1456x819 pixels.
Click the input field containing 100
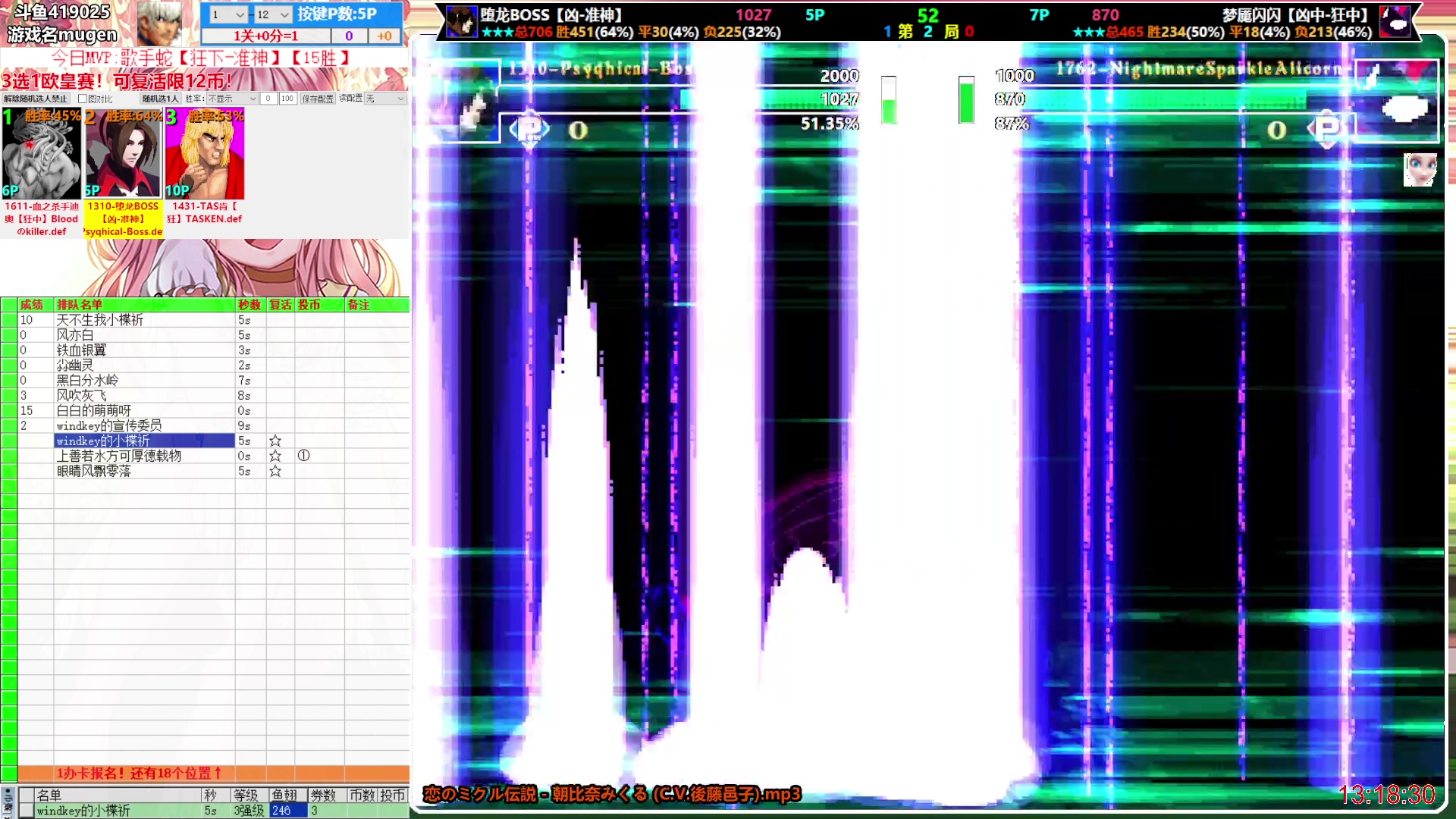(x=287, y=99)
